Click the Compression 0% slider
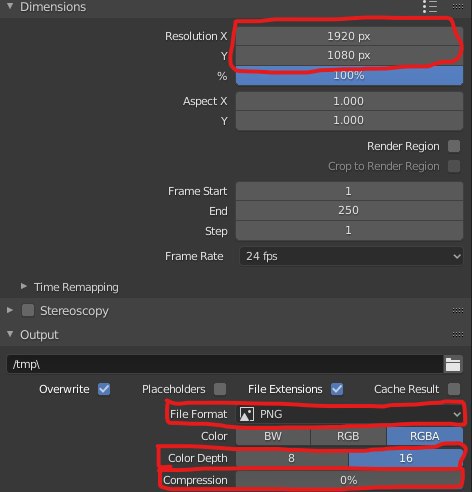The width and height of the screenshot is (472, 492). (349, 480)
